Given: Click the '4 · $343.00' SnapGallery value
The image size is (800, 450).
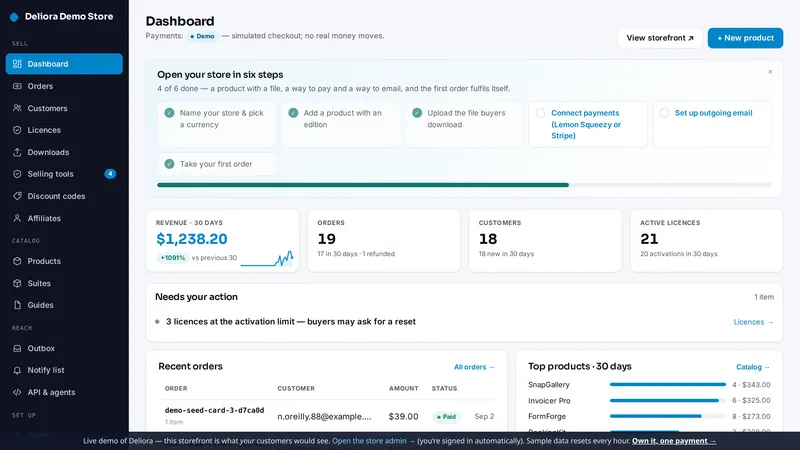Looking at the screenshot, I should click(x=751, y=385).
